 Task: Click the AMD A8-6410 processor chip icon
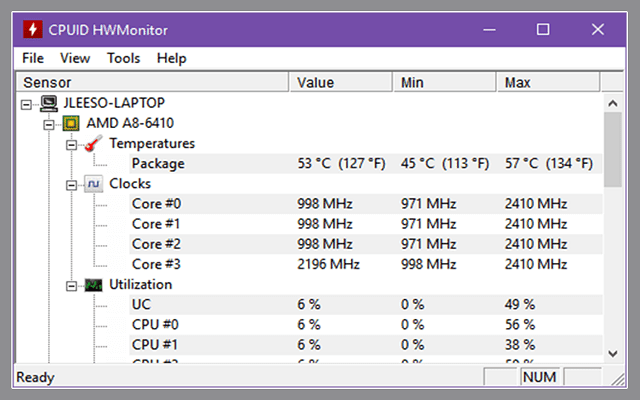click(71, 123)
